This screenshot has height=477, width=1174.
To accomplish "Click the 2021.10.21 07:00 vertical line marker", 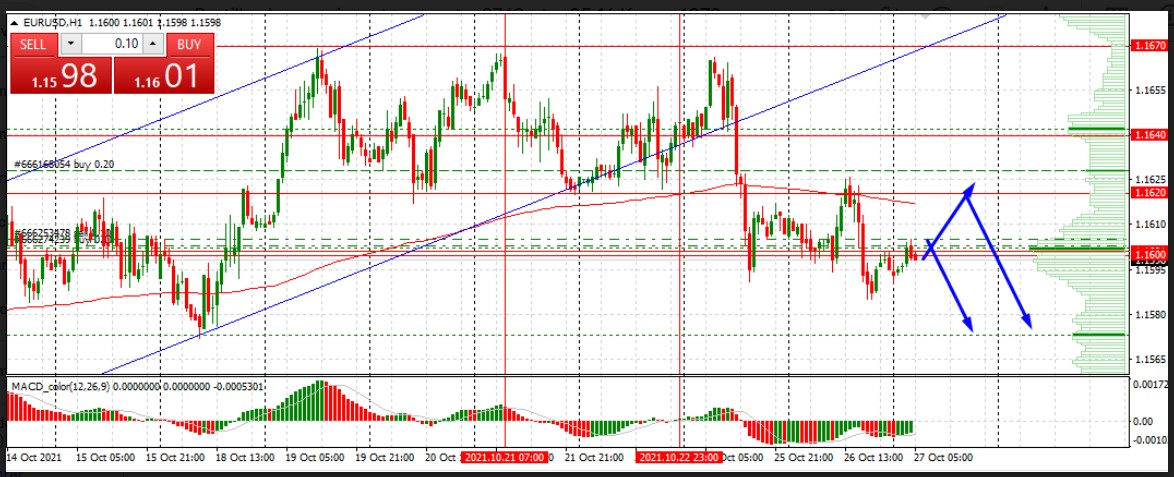I will click(505, 457).
